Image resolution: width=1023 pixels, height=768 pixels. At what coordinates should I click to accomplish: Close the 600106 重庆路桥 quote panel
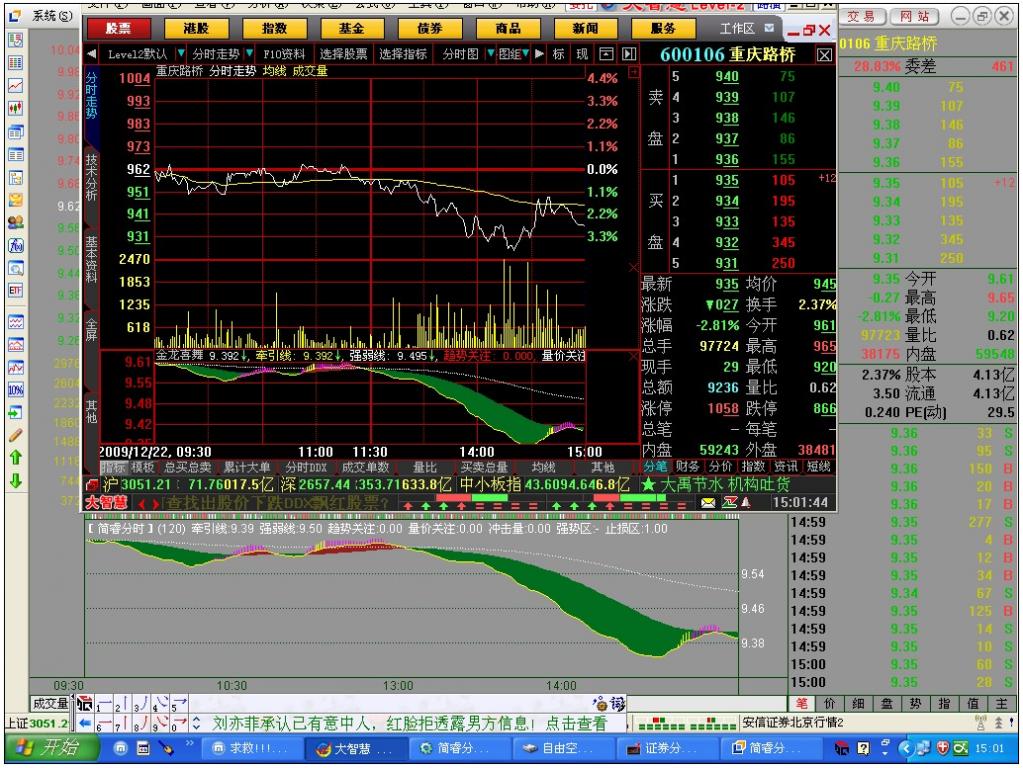(825, 55)
